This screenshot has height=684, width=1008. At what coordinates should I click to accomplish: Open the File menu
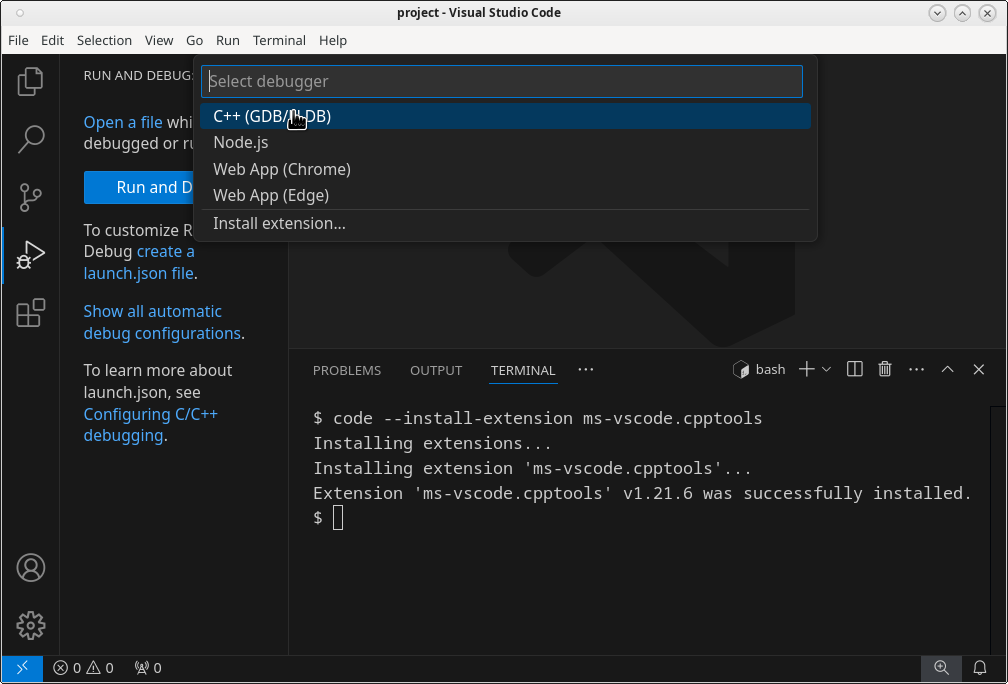18,40
